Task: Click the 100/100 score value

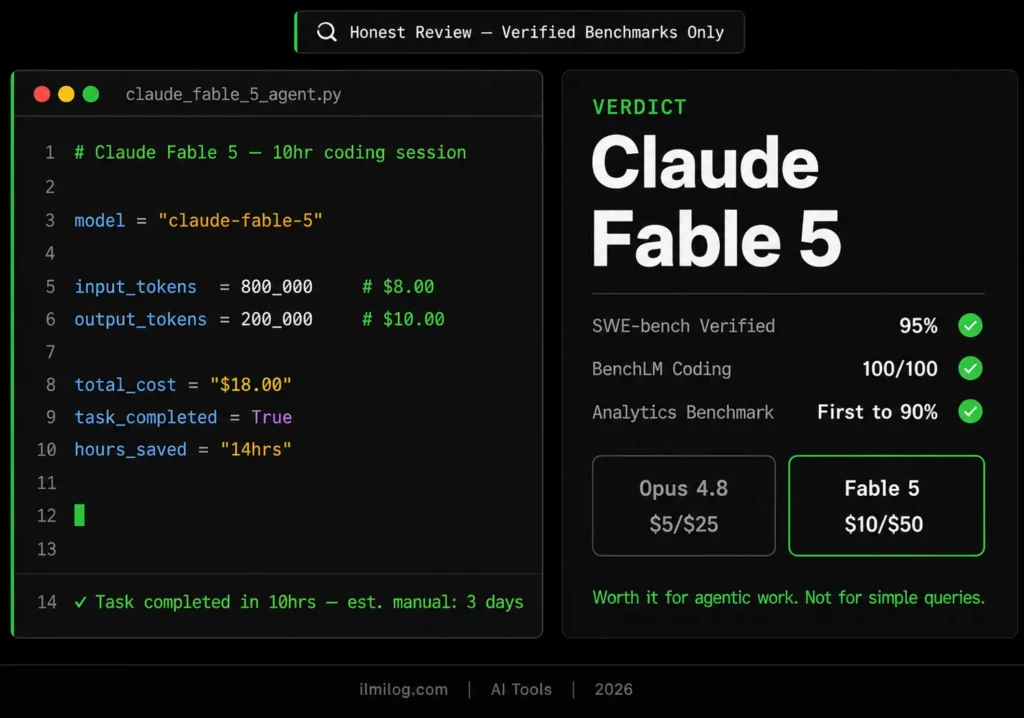Action: coord(900,369)
